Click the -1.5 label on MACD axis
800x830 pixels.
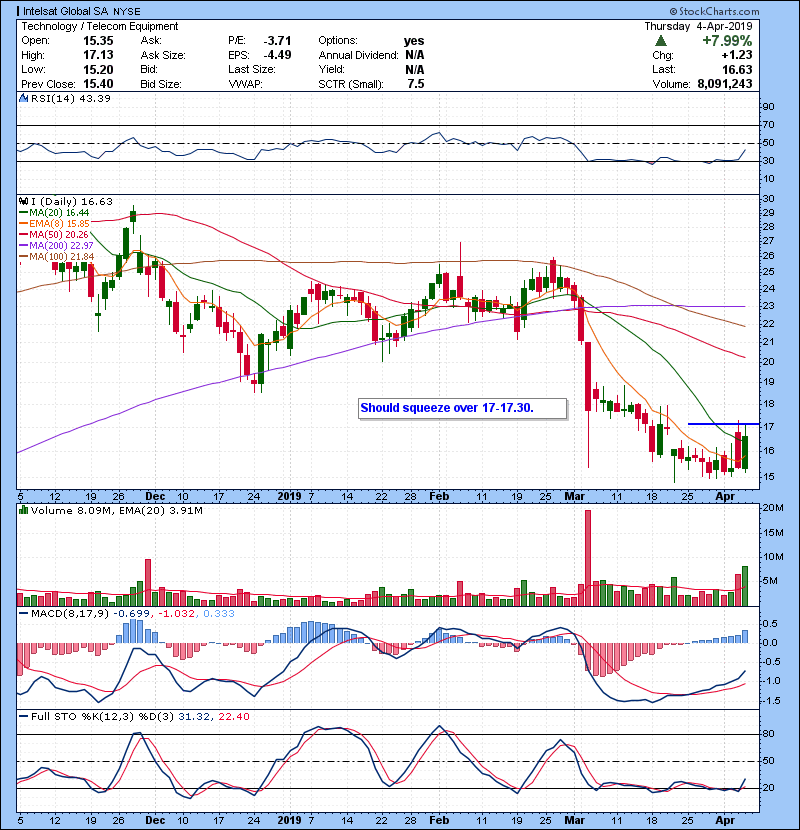pyautogui.click(x=770, y=701)
